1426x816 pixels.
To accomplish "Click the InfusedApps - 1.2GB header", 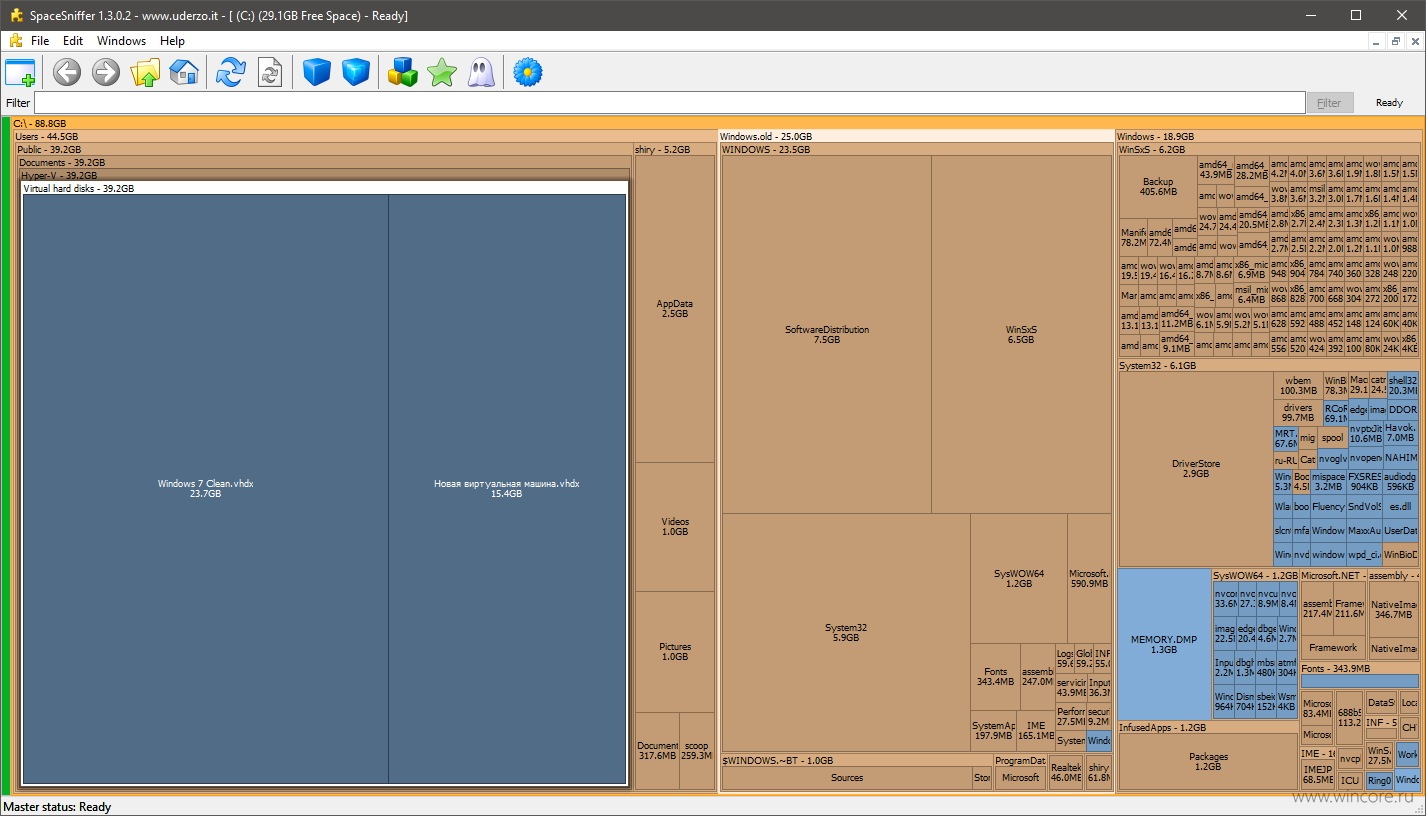I will point(1209,728).
